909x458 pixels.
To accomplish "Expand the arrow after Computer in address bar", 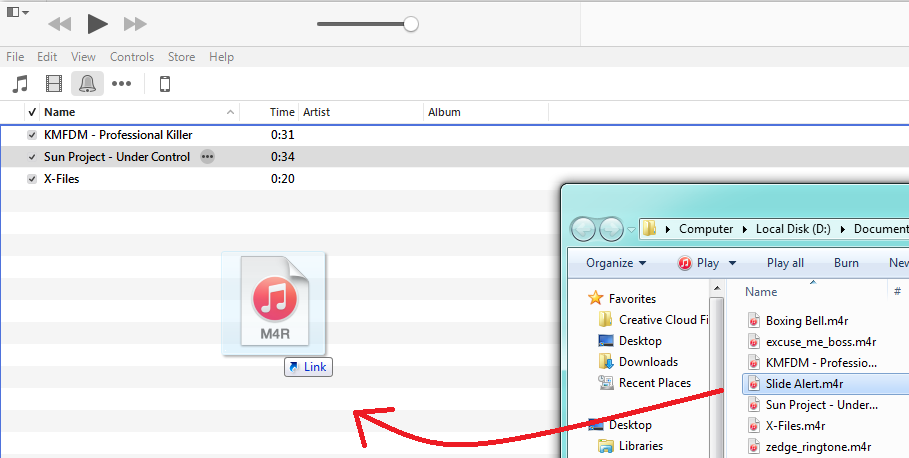I will 745,230.
